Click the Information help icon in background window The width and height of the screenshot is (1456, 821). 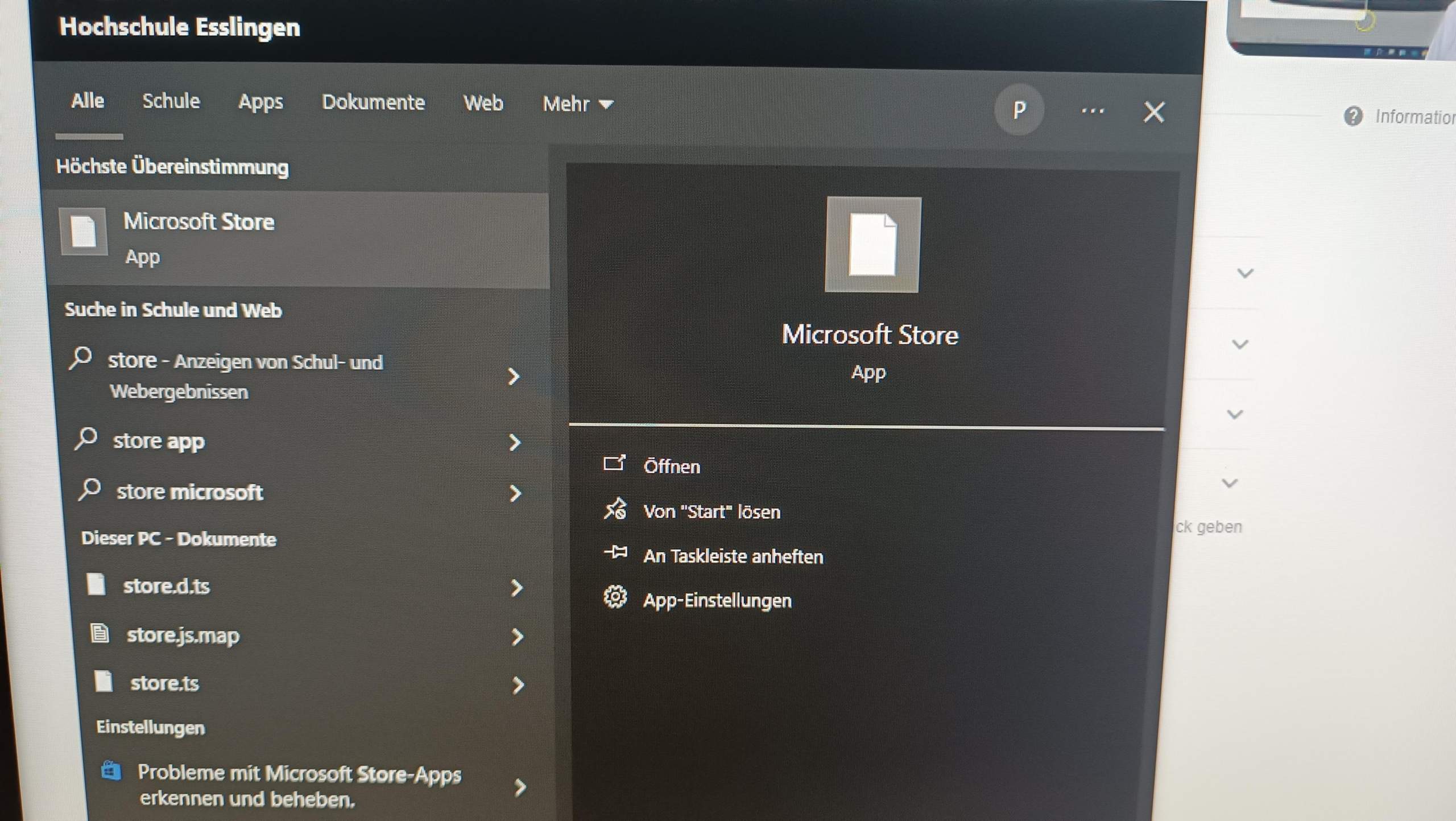coord(1353,117)
